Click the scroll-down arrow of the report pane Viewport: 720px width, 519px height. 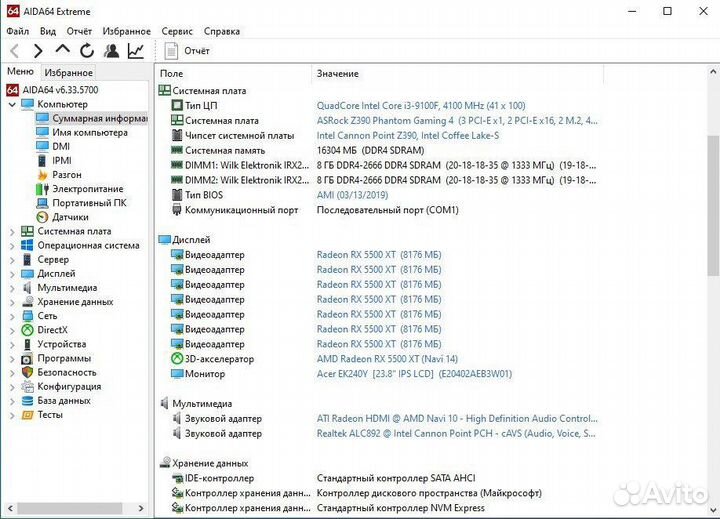coord(713,510)
